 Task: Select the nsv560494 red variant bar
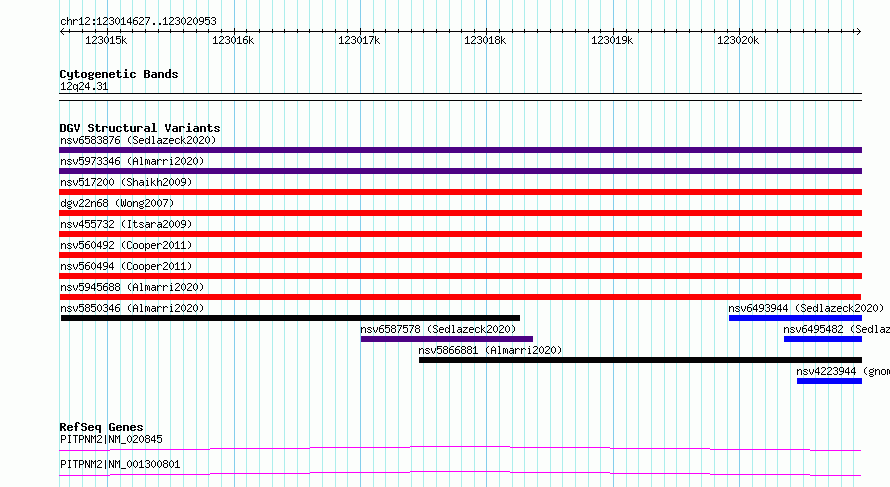click(x=460, y=276)
